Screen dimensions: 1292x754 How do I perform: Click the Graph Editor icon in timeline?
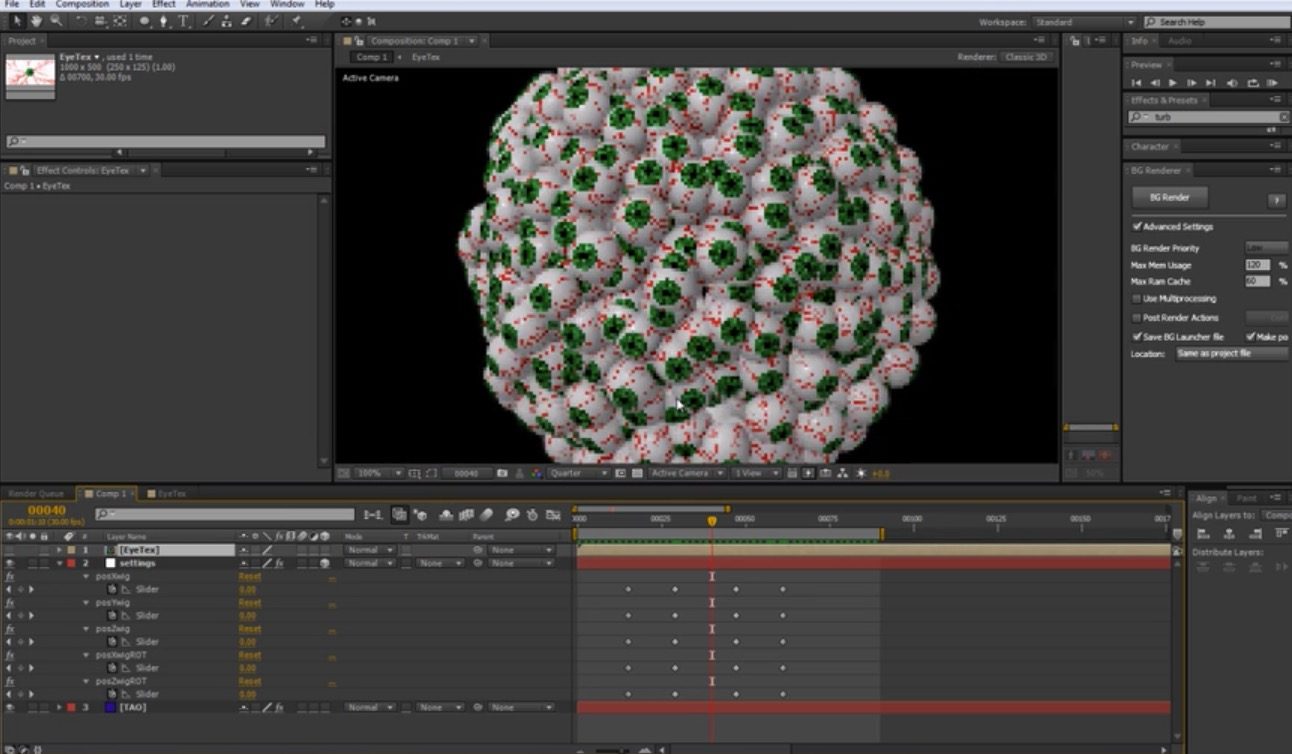click(x=553, y=515)
